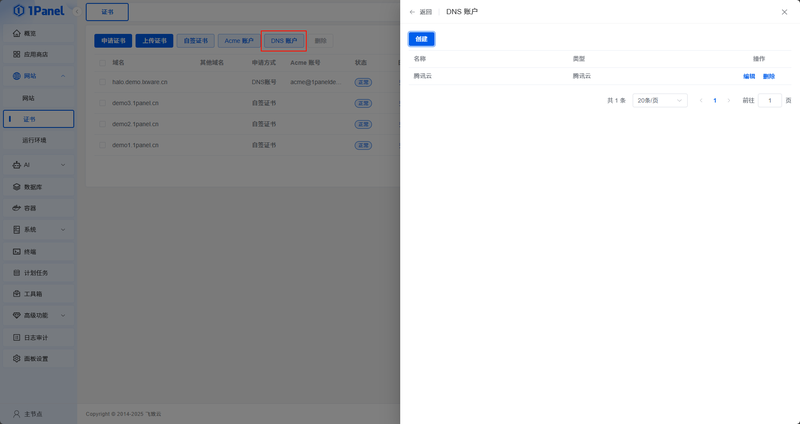Click the demo3.1panel.cn domain

[x=135, y=103]
